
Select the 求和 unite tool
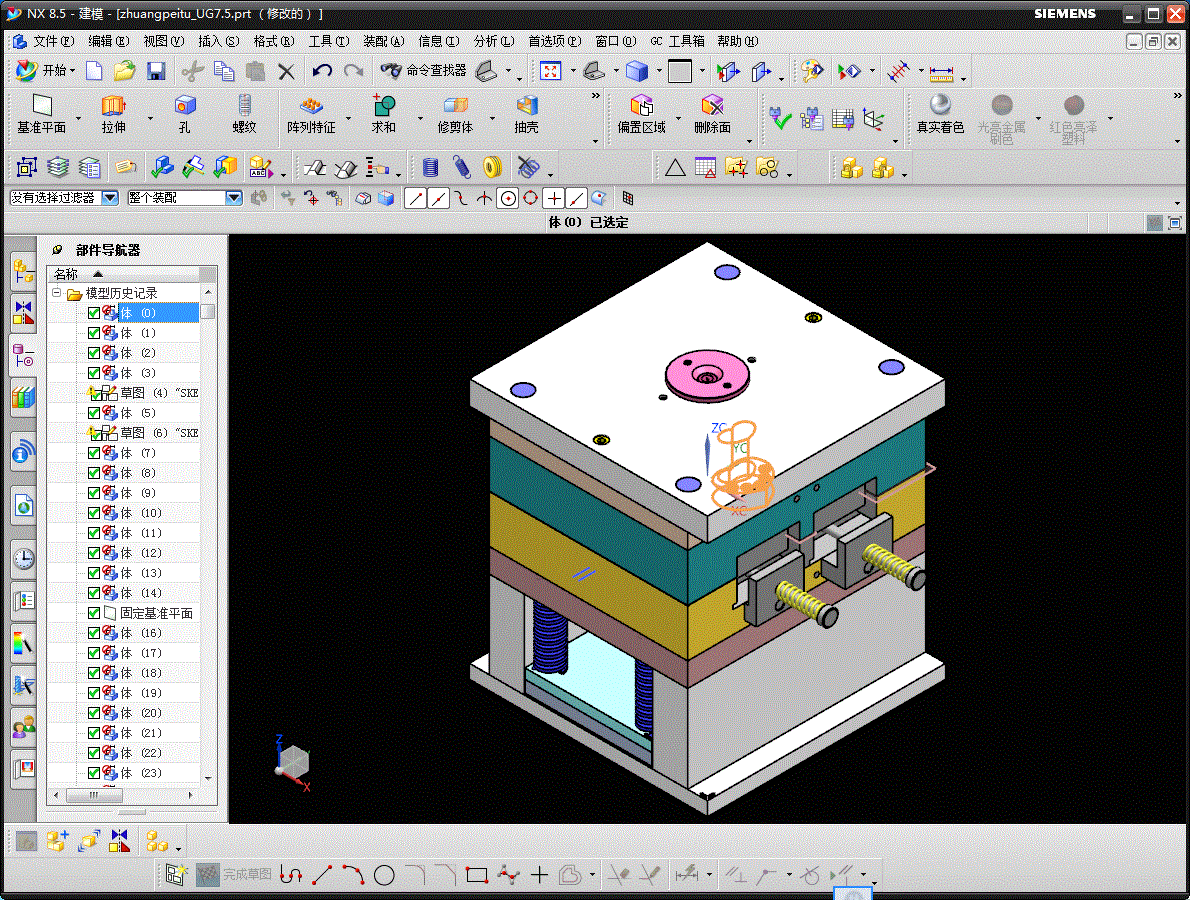tap(383, 115)
